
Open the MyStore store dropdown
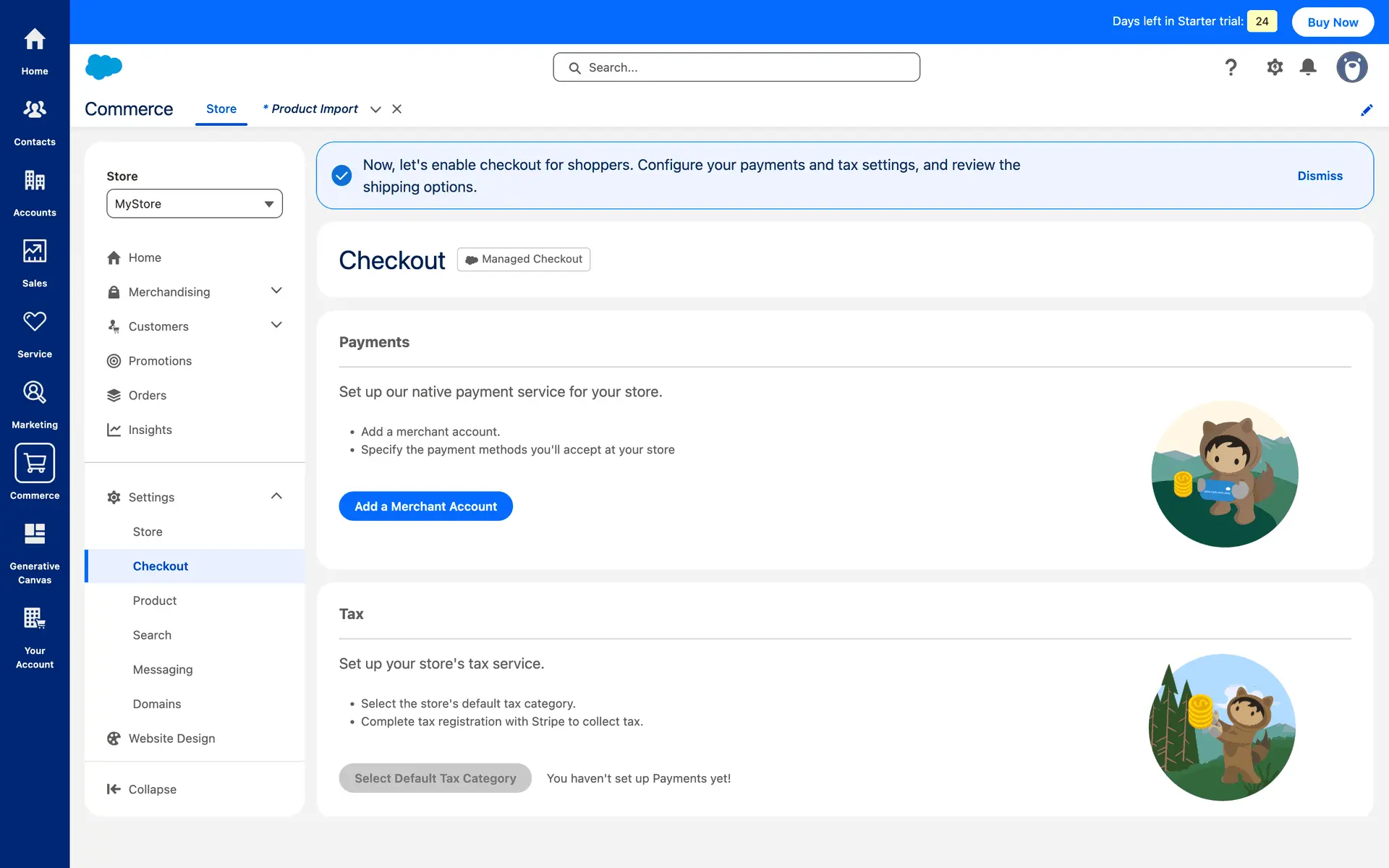coord(194,204)
